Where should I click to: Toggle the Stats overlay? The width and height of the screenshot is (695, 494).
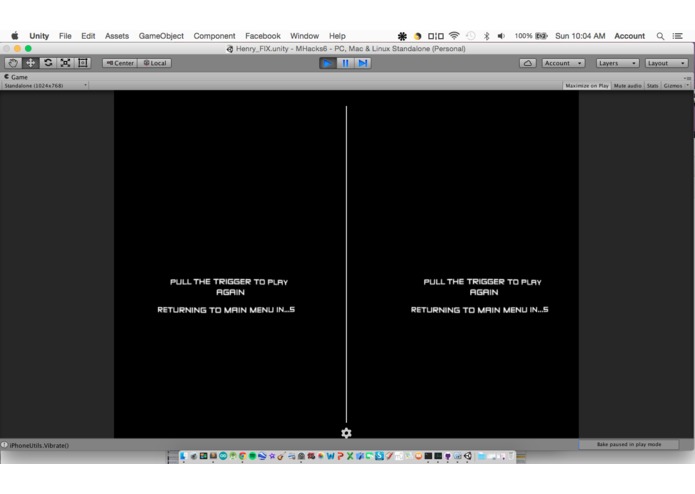(x=652, y=86)
